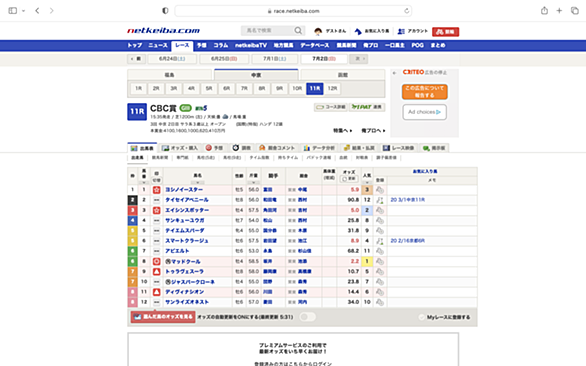
Task: Open the データ分析 tab bar-chart icon
Action: 307,148
